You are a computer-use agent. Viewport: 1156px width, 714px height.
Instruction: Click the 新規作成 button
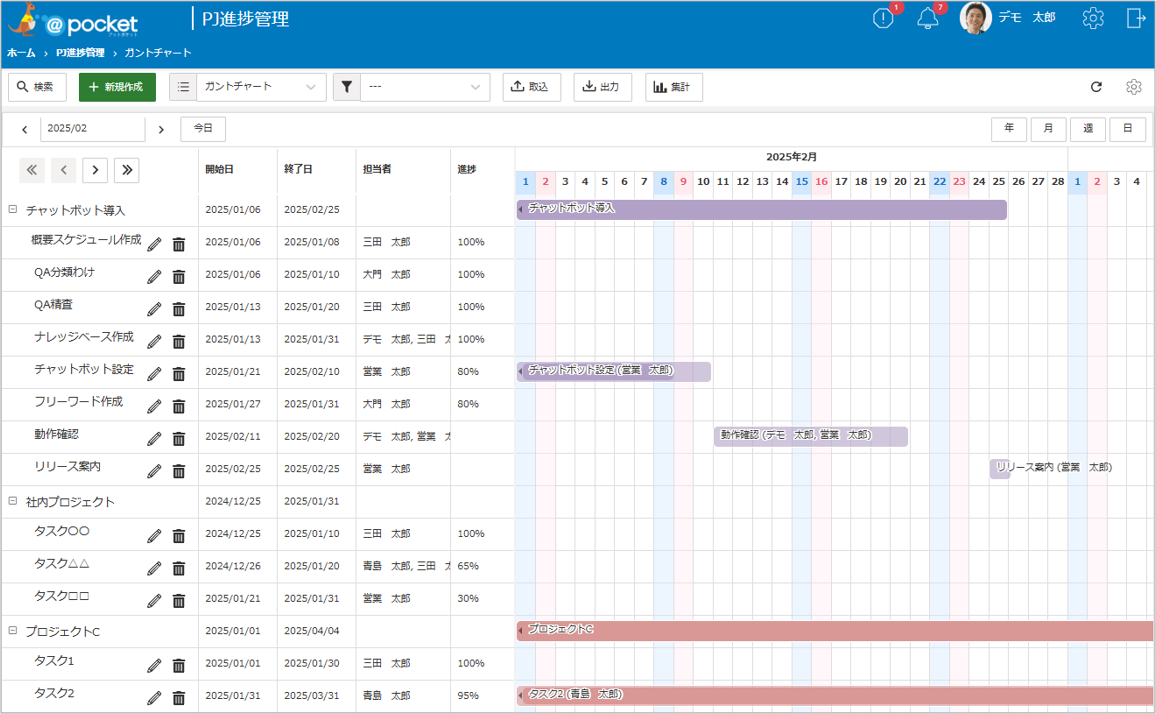[117, 87]
